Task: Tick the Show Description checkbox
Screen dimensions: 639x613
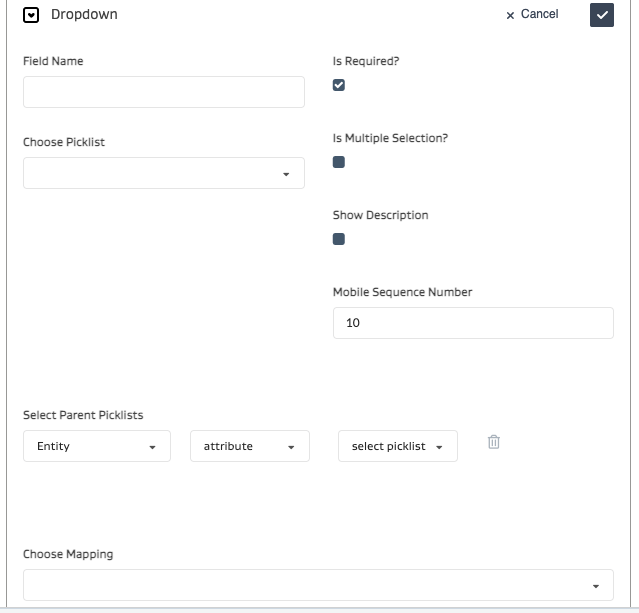Action: tap(339, 239)
